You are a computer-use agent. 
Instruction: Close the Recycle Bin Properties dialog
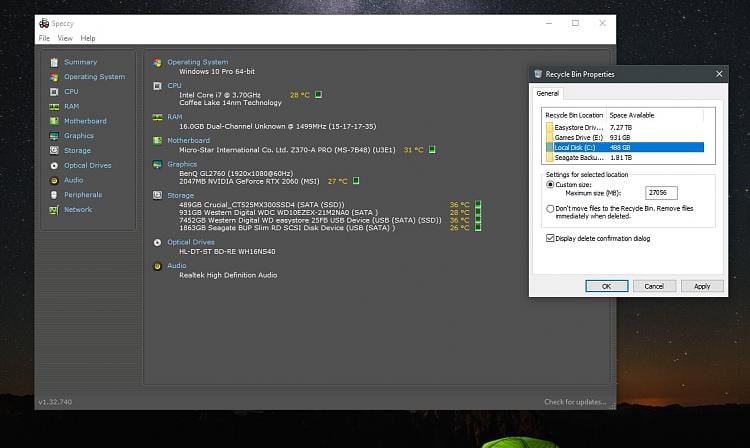719,74
